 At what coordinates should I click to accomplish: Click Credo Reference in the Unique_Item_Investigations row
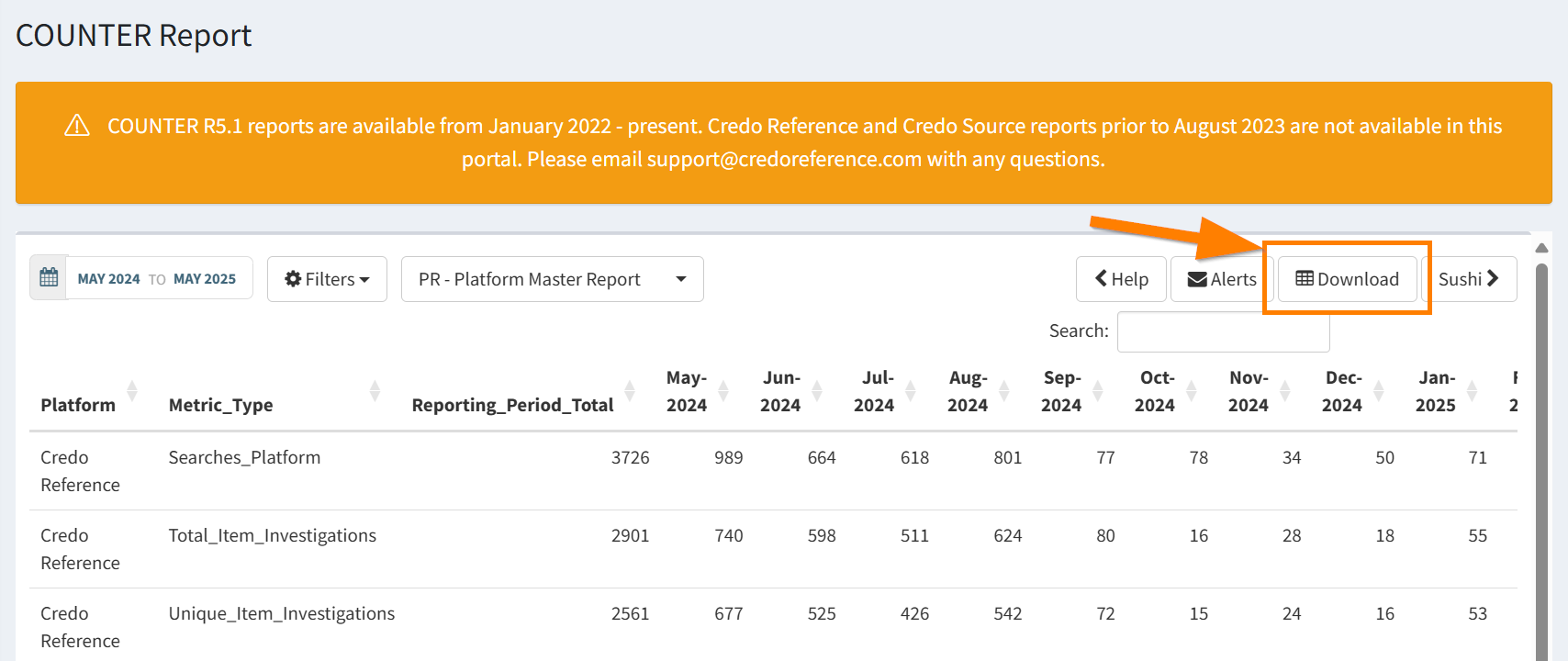(x=80, y=627)
